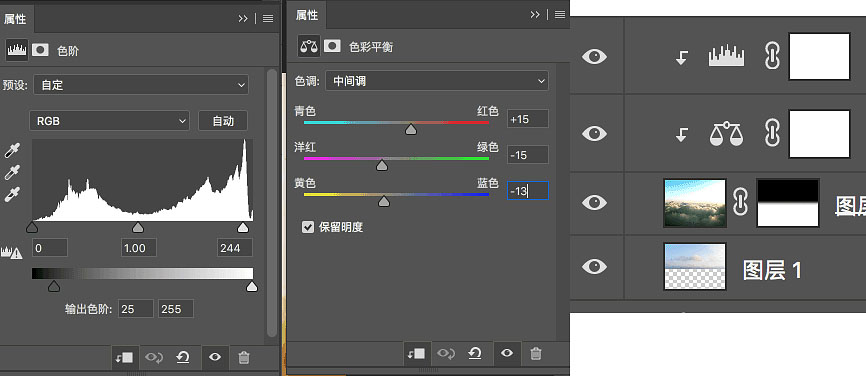Toggle Color Balance panel layer visibility

[x=507, y=353]
